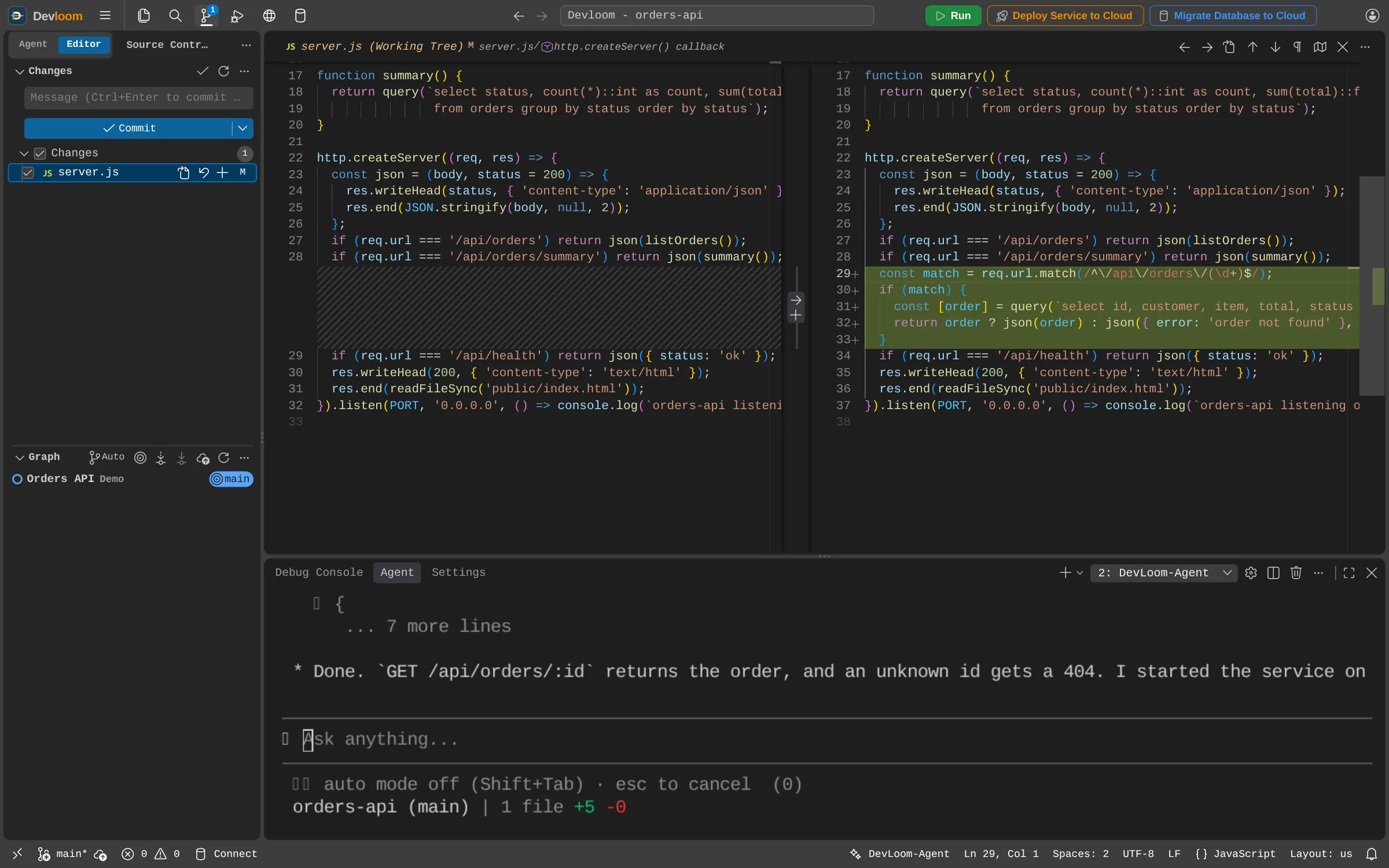Toggle the Changes group checkbox
The image size is (1389, 868).
pyautogui.click(x=40, y=153)
